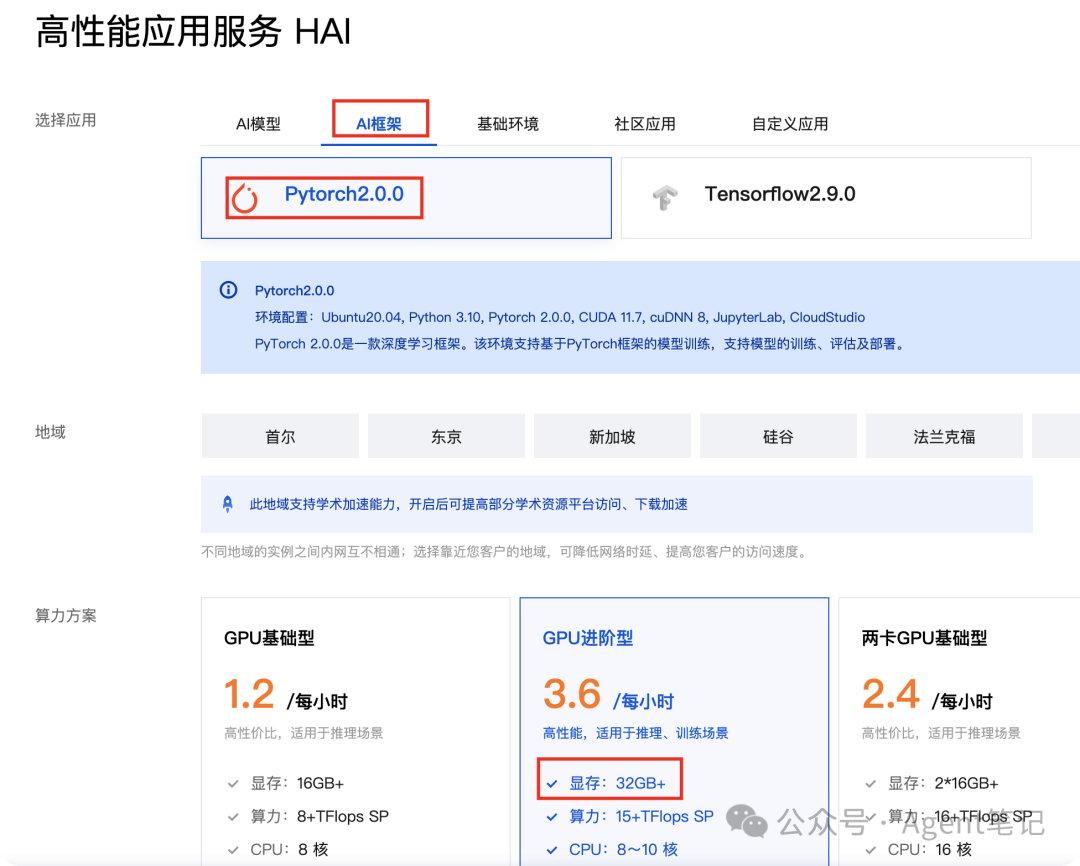Click checkmark next to CPU：8~10 核
Image resolution: width=1080 pixels, height=866 pixels.
point(552,849)
